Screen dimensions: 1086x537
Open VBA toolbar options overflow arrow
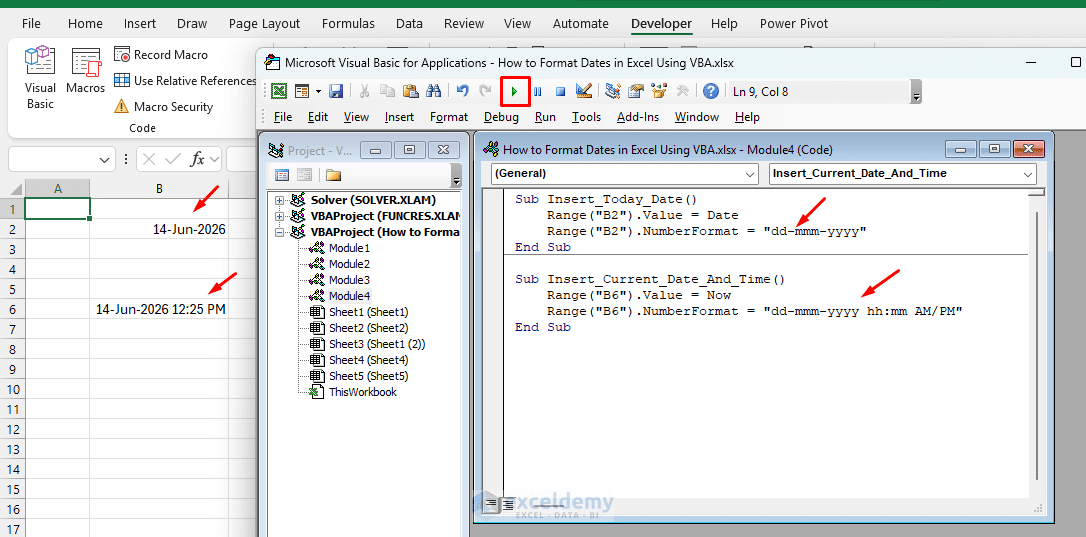tap(917, 91)
